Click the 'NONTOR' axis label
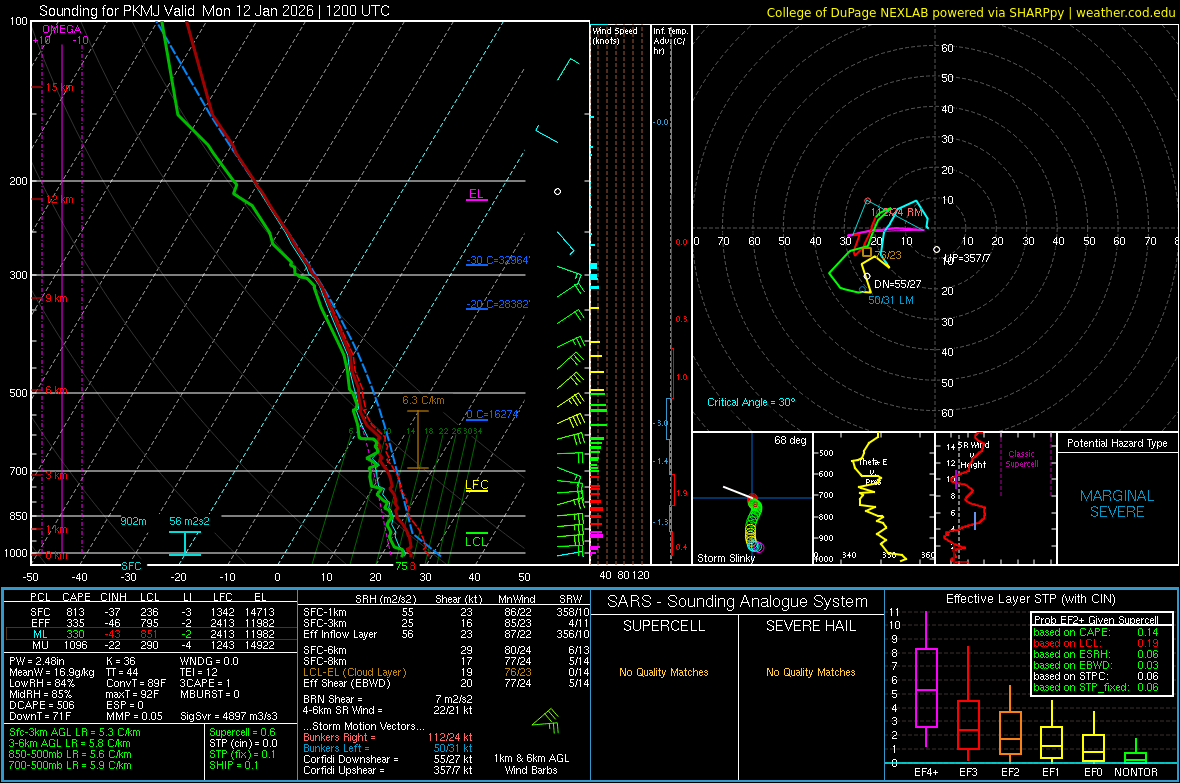 [1136, 772]
